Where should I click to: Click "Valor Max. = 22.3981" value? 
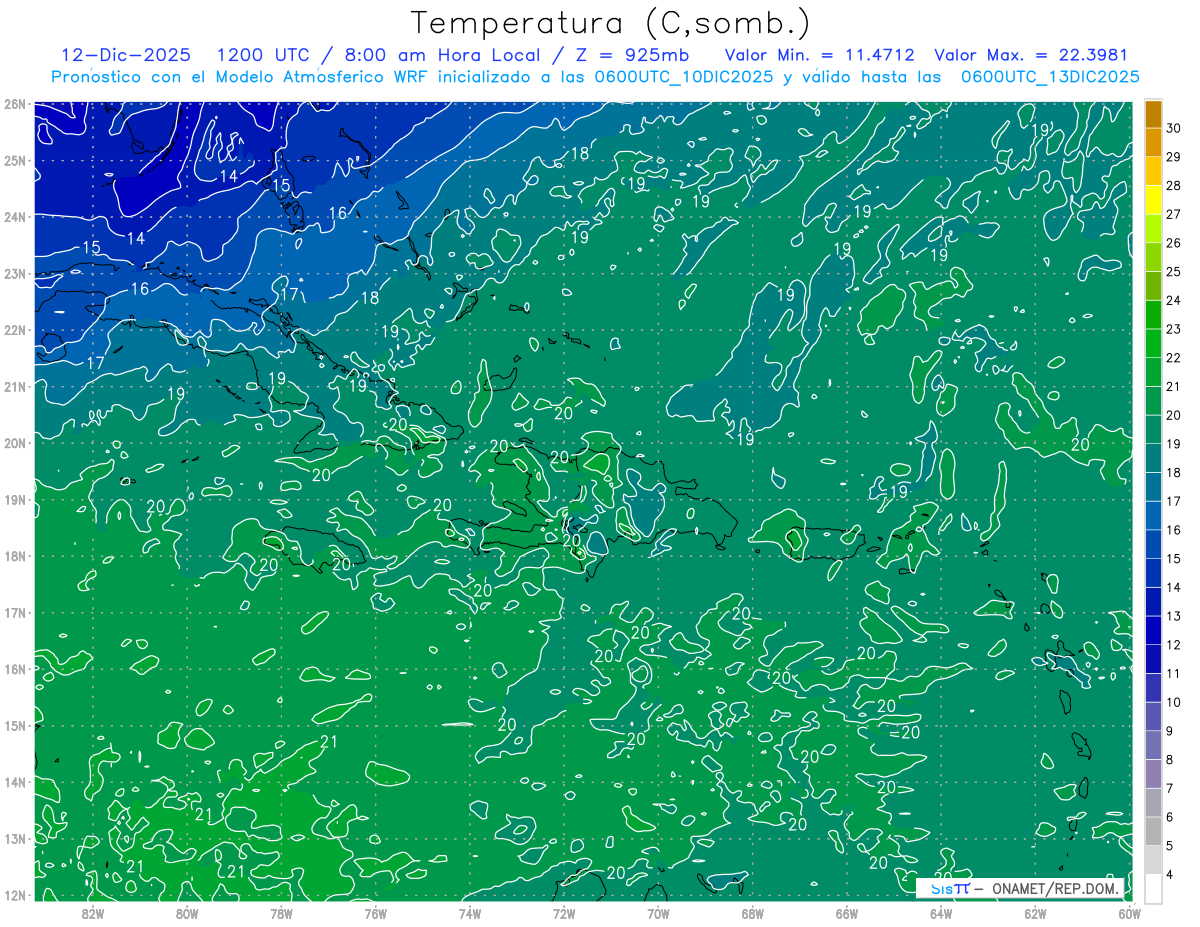coord(1031,55)
